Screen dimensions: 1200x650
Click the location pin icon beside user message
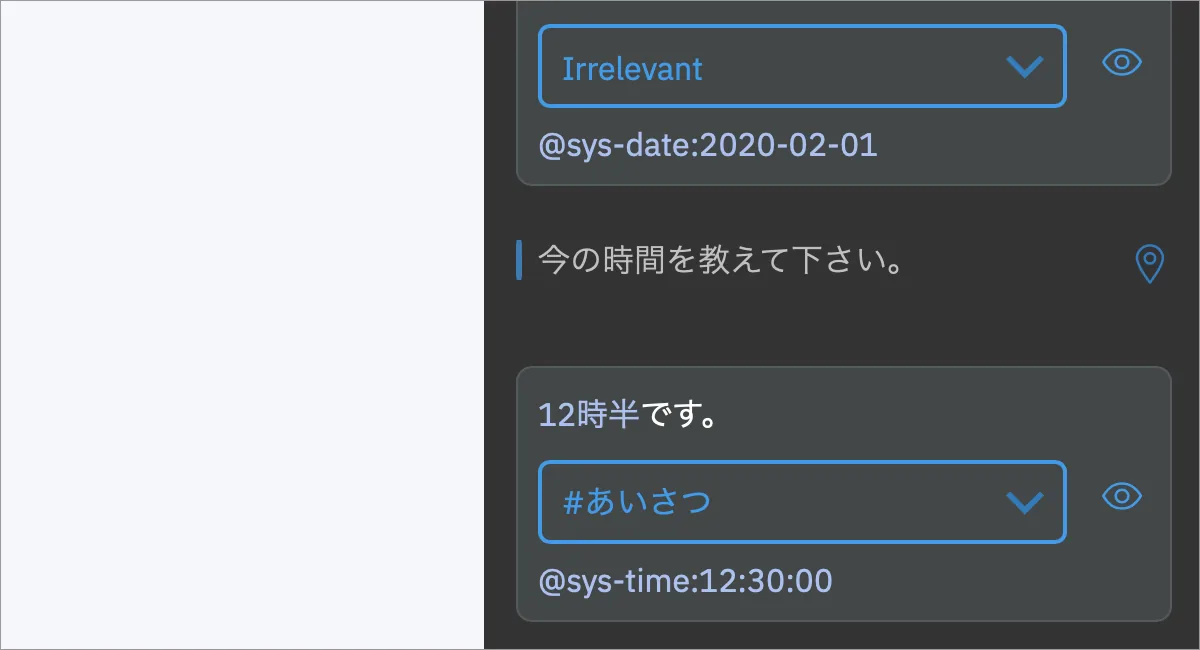(x=1150, y=264)
